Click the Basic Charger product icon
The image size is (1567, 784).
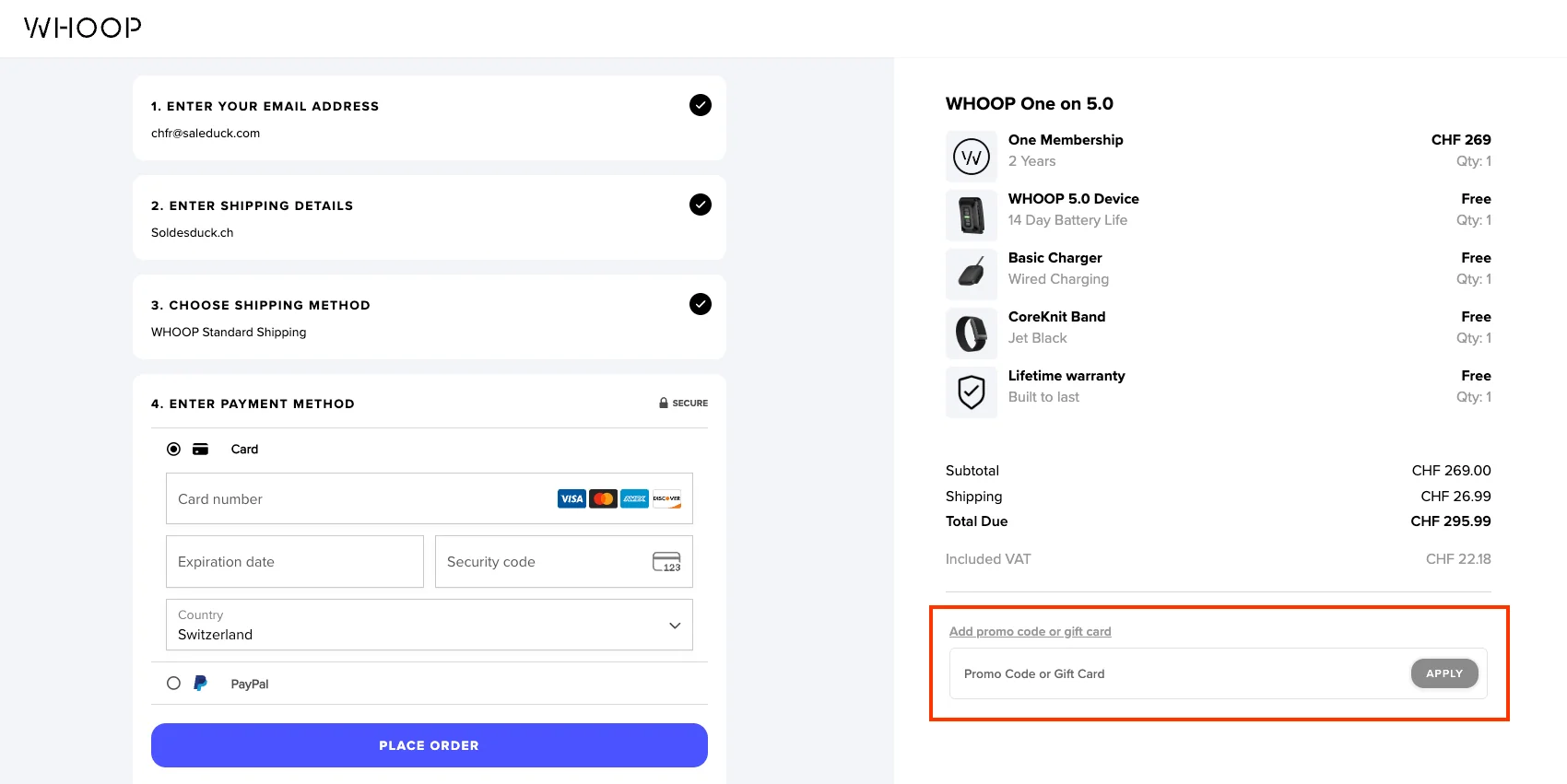click(x=971, y=274)
